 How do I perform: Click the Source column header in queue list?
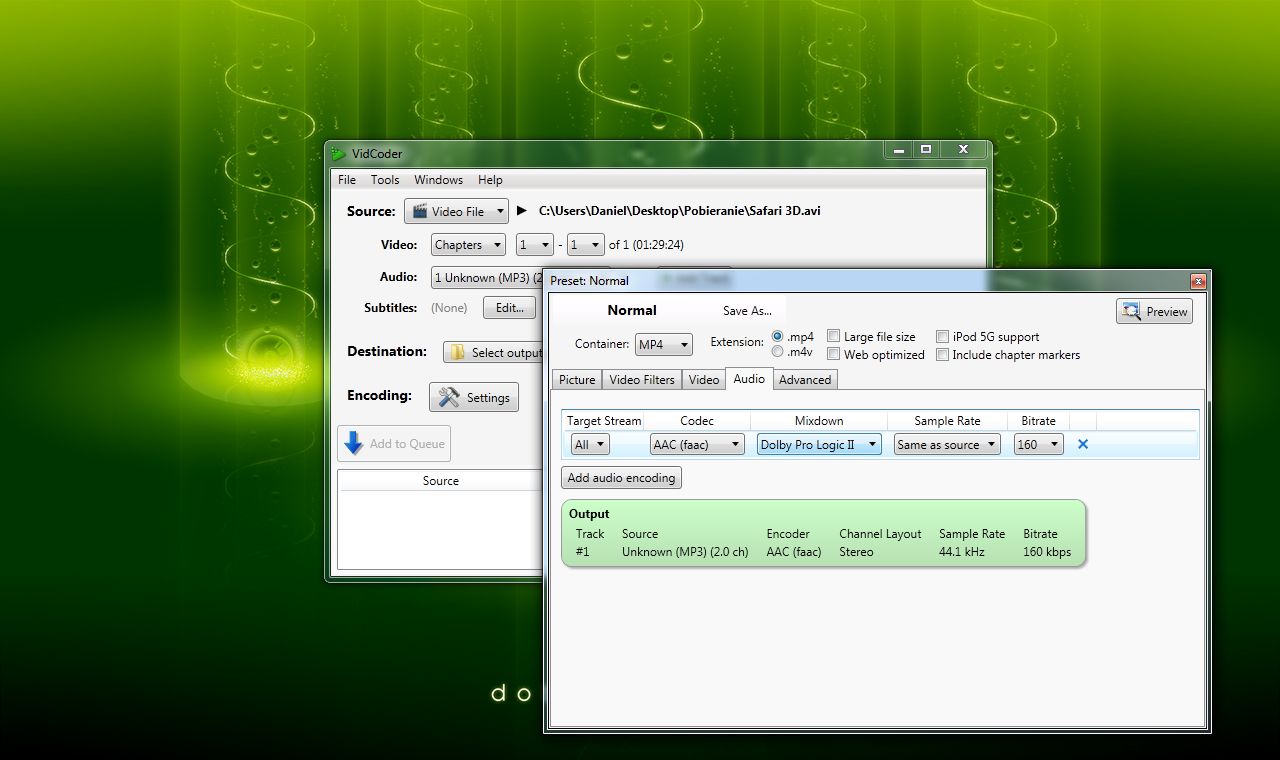click(x=440, y=481)
